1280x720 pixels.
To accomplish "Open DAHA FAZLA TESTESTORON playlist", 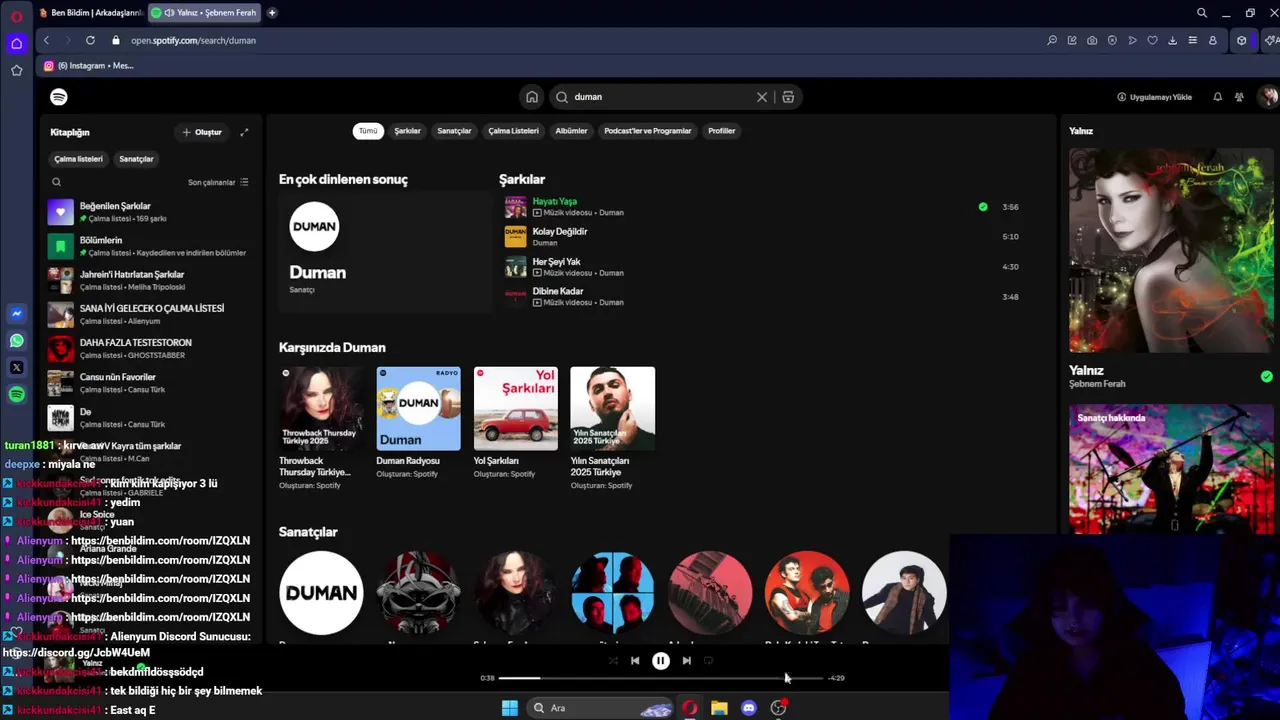I will click(x=149, y=348).
